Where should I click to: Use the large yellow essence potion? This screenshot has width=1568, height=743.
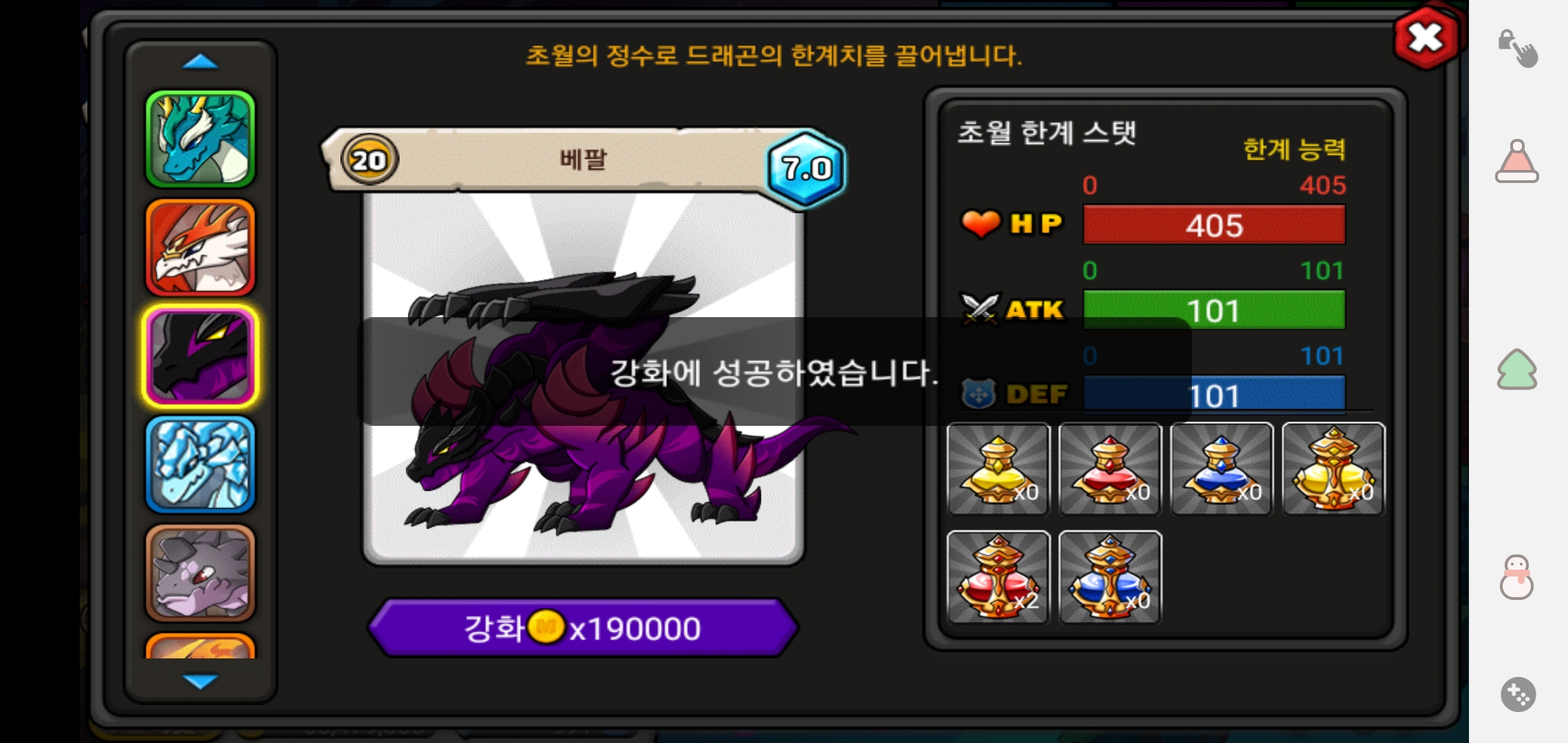[1333, 469]
